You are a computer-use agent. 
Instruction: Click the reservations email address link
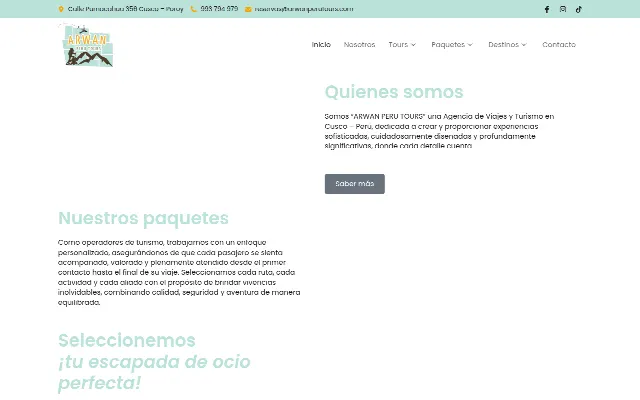304,9
